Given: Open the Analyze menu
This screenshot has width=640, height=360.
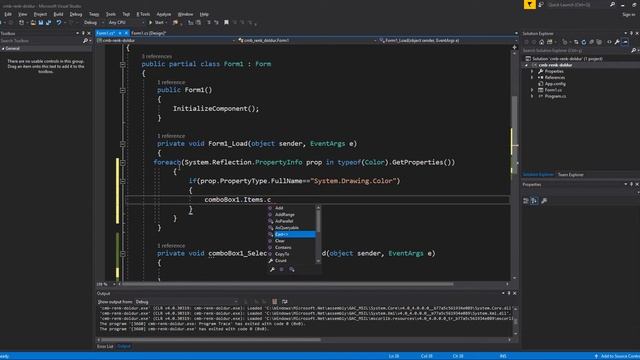Looking at the screenshot, I should click(x=164, y=14).
